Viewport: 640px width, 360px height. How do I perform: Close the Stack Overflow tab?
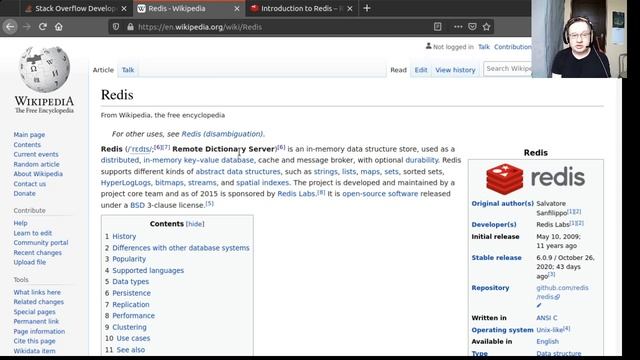click(x=124, y=9)
